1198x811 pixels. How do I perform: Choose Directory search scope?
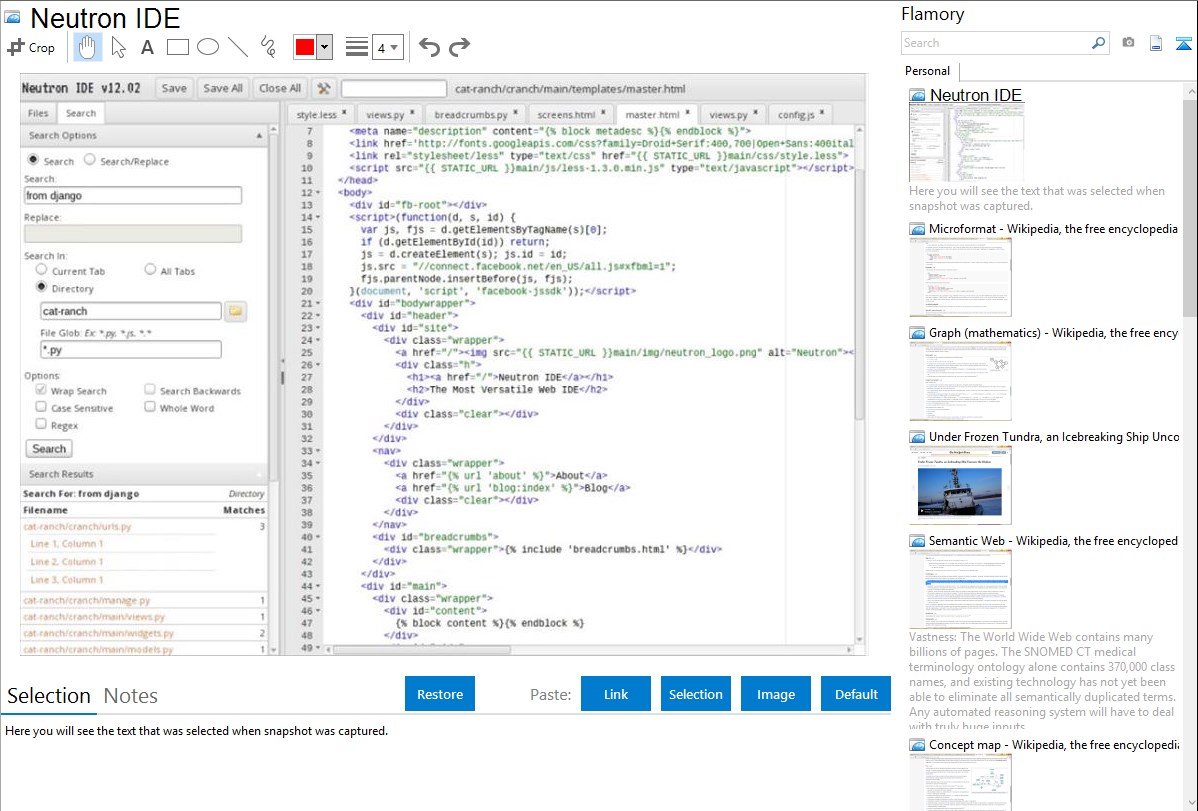click(x=41, y=287)
